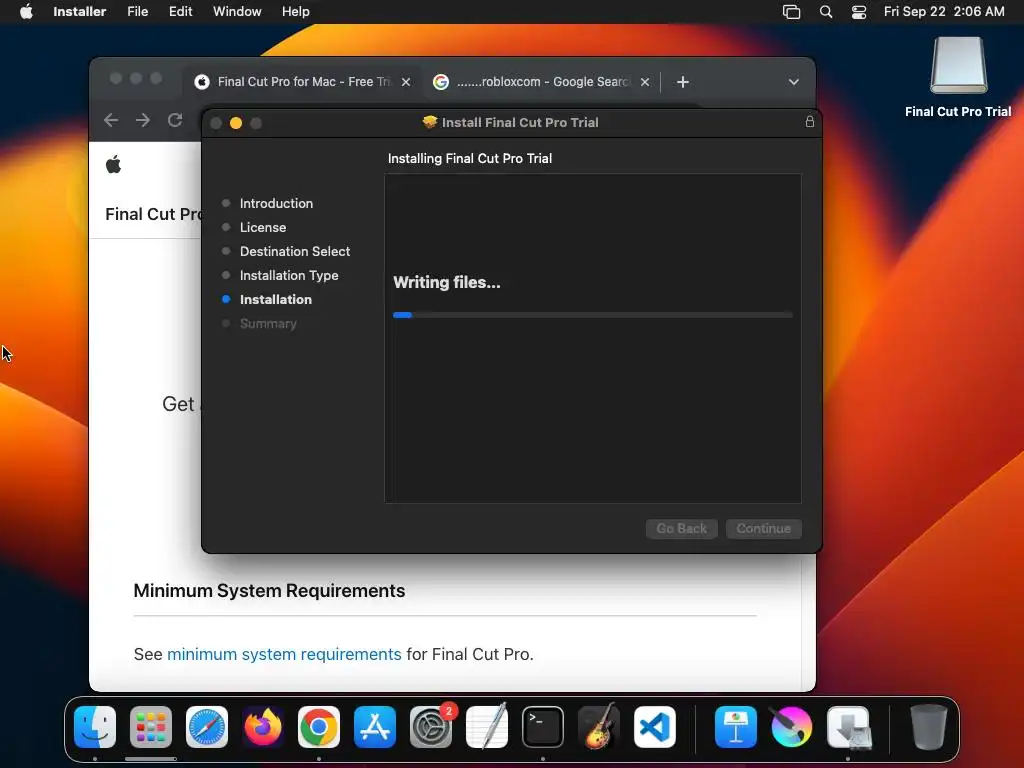
Task: Launch Terminal from the Dock
Action: click(543, 727)
